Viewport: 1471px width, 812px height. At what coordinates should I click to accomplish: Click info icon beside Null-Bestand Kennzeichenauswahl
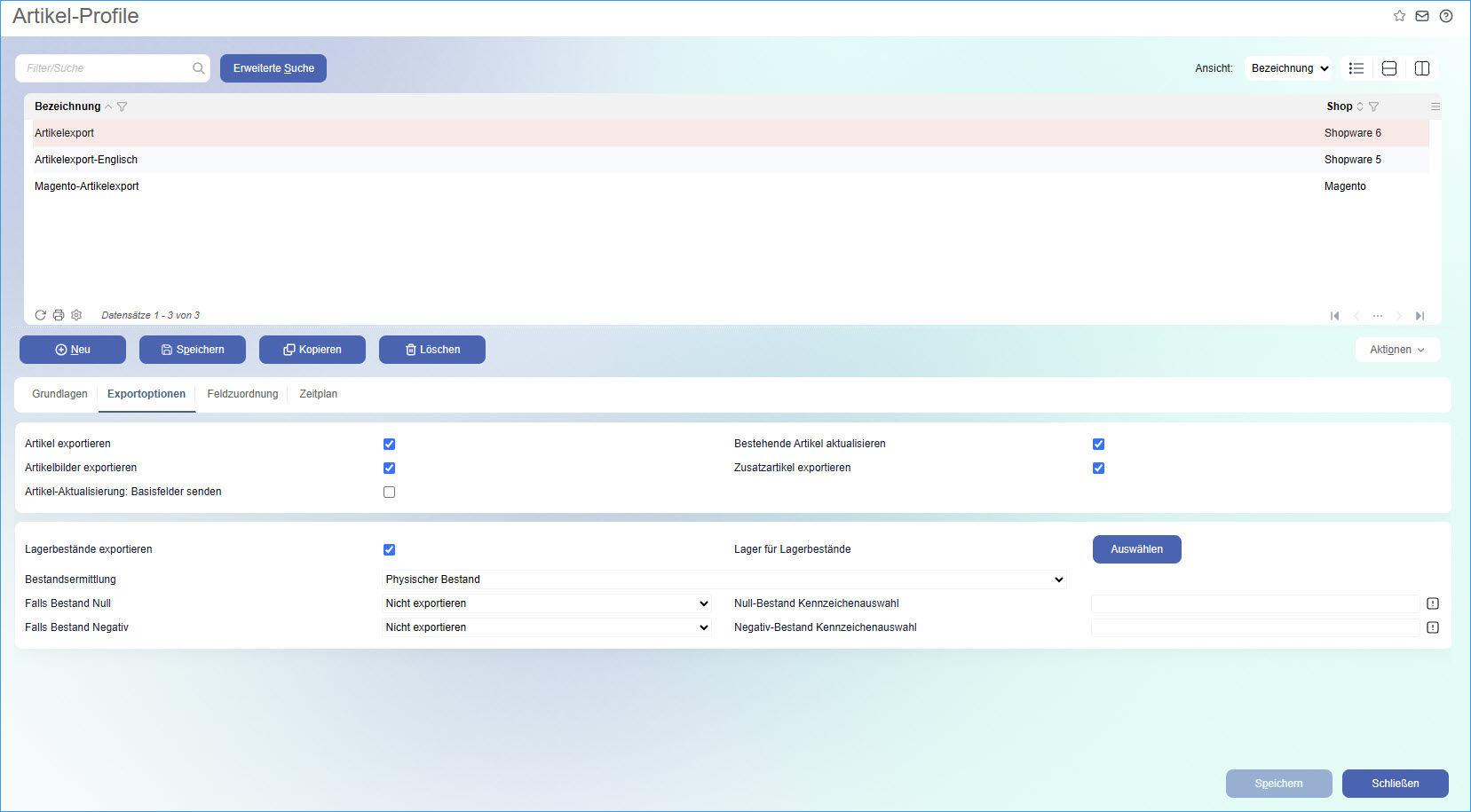click(x=1433, y=603)
